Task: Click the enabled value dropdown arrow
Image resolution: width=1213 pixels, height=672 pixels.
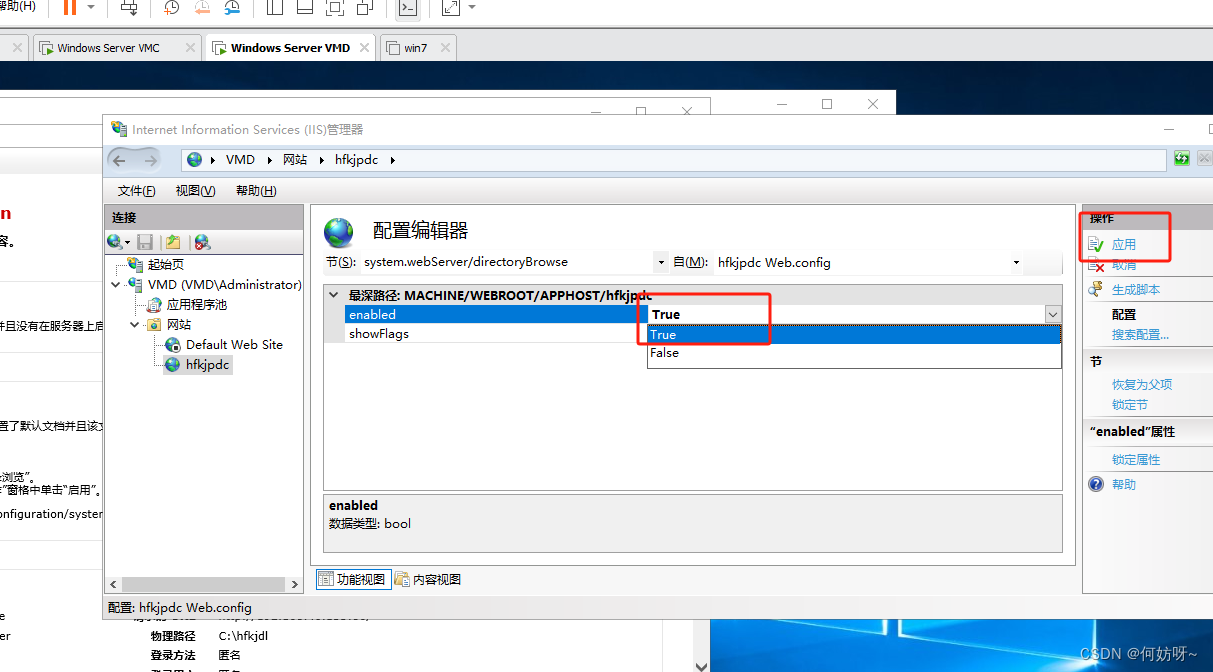Action: point(1053,314)
